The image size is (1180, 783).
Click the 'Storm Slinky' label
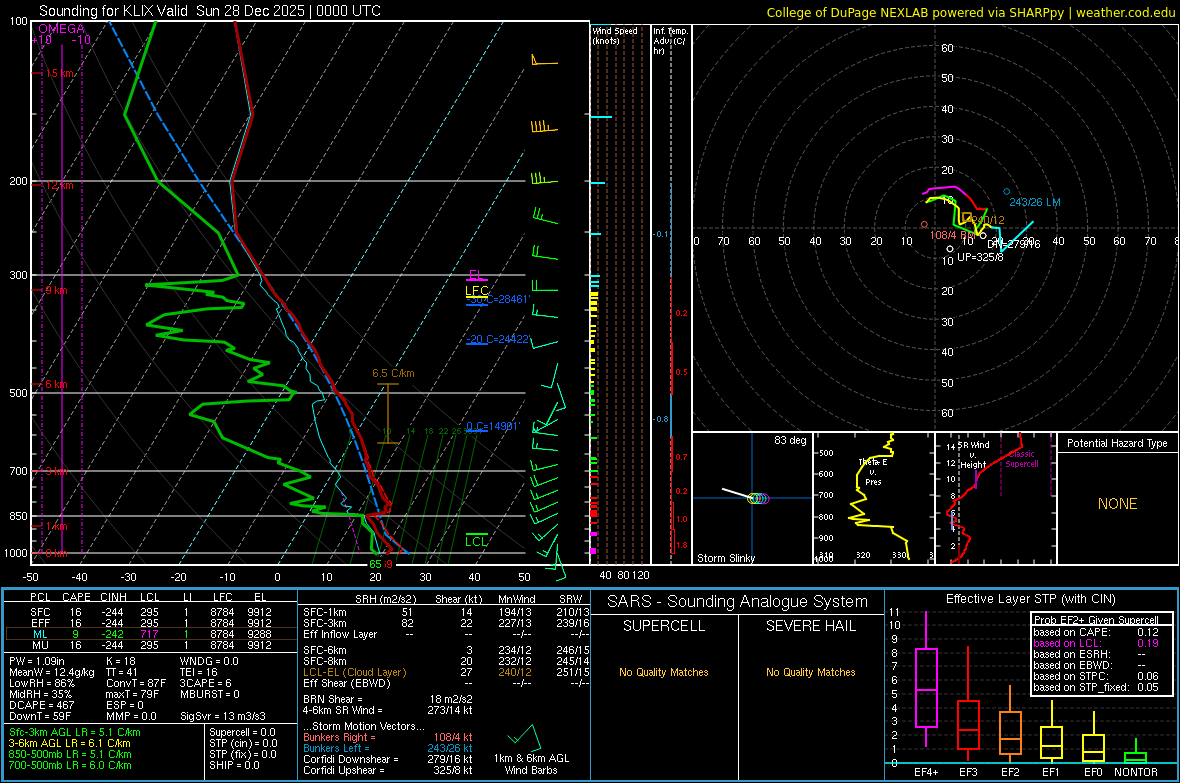(725, 558)
